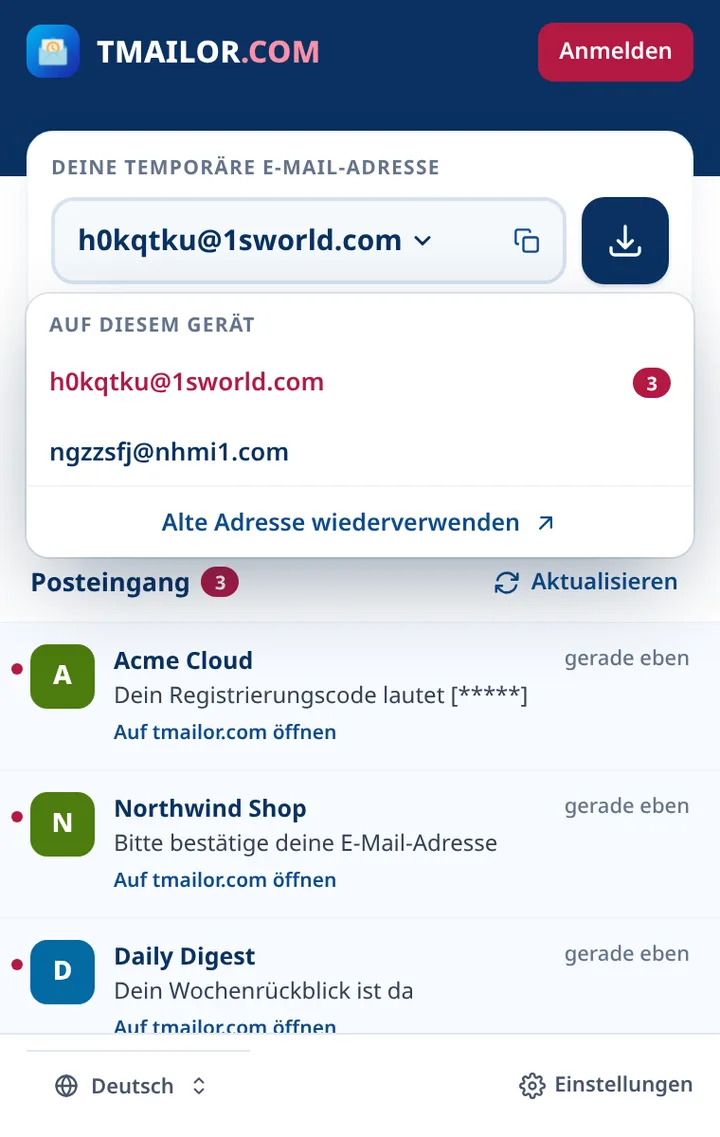Click the green A avatar icon
The image size is (720, 1137).
62,676
